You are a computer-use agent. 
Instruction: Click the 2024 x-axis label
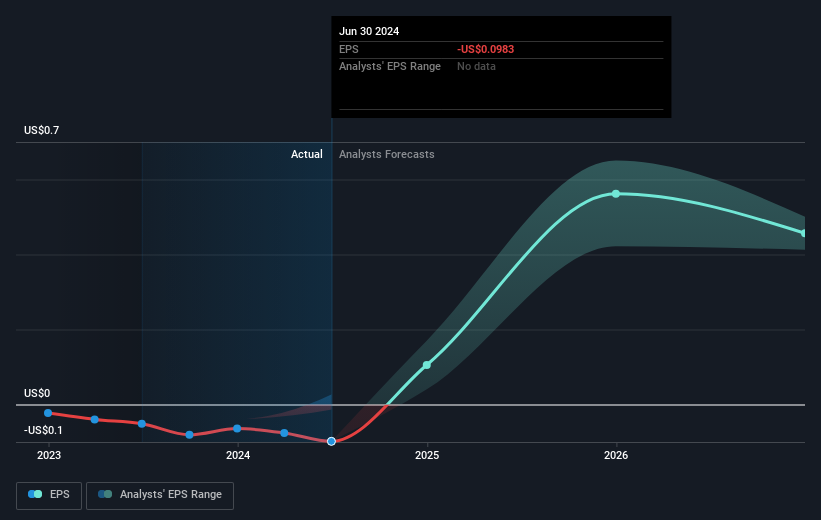tap(238, 455)
